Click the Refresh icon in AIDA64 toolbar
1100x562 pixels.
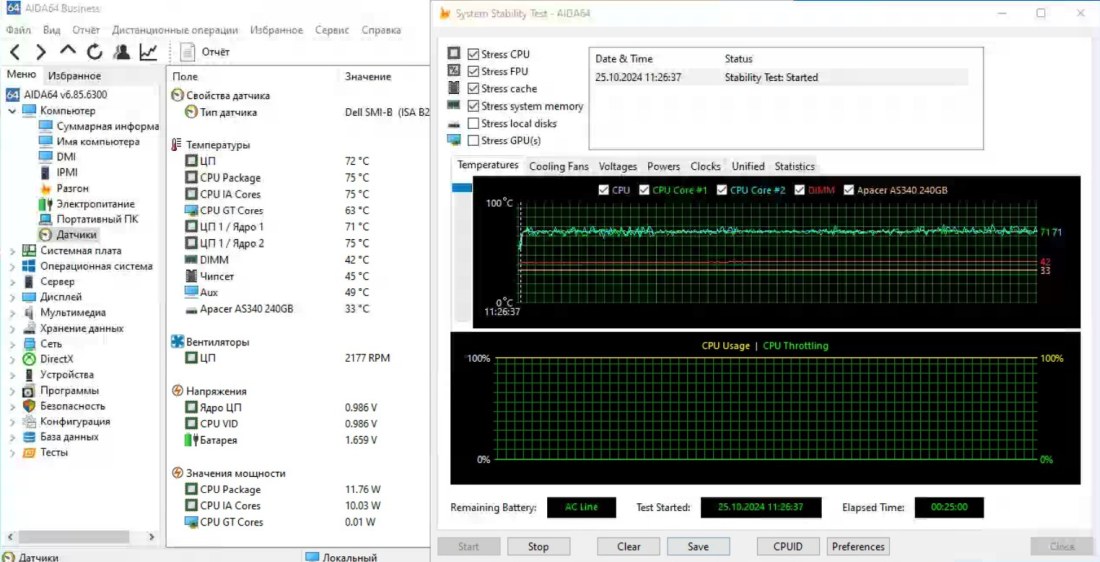tap(94, 52)
